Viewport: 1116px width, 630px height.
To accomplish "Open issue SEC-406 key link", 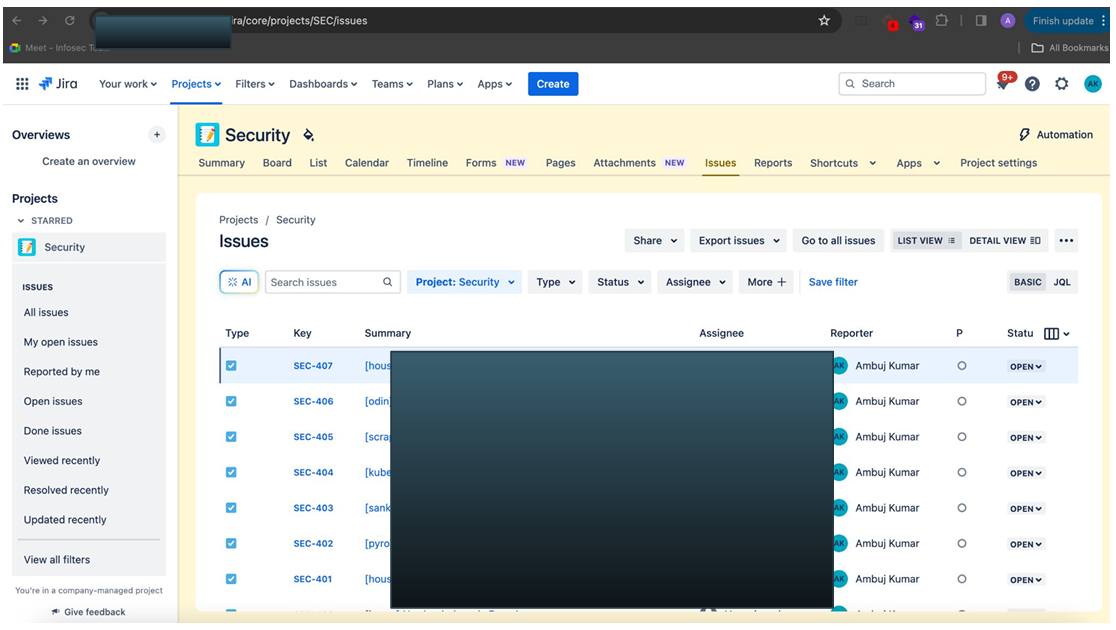I will point(313,401).
